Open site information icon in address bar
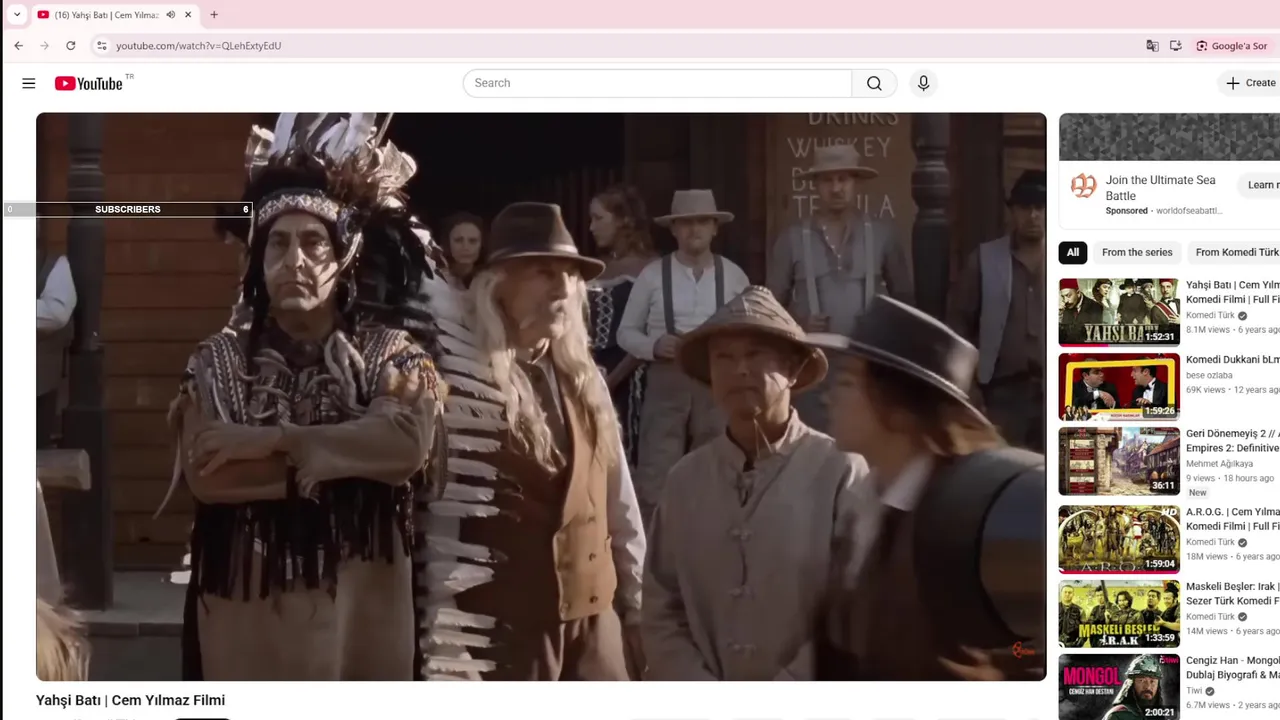 (101, 46)
